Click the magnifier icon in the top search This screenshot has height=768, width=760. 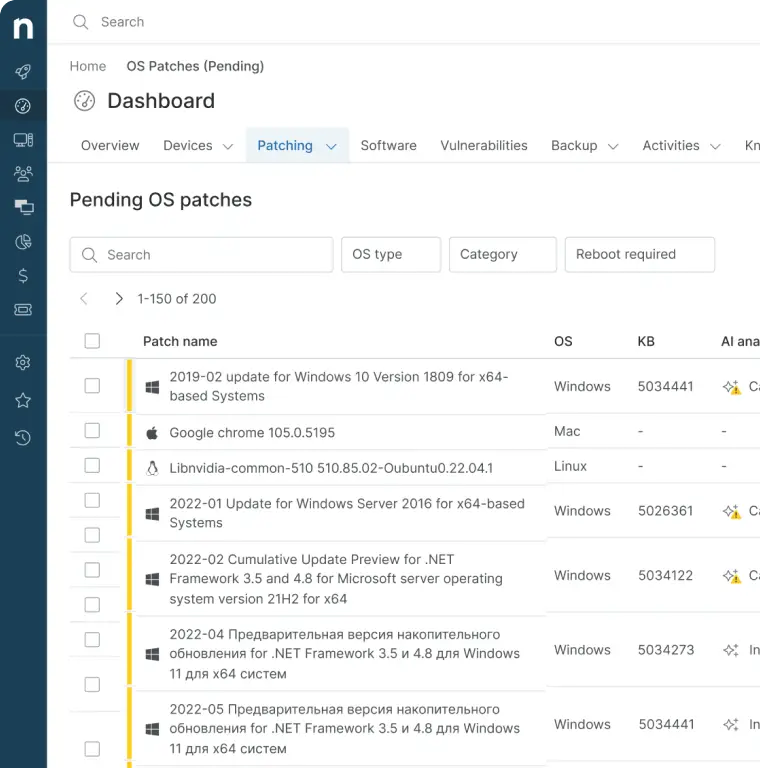click(80, 22)
